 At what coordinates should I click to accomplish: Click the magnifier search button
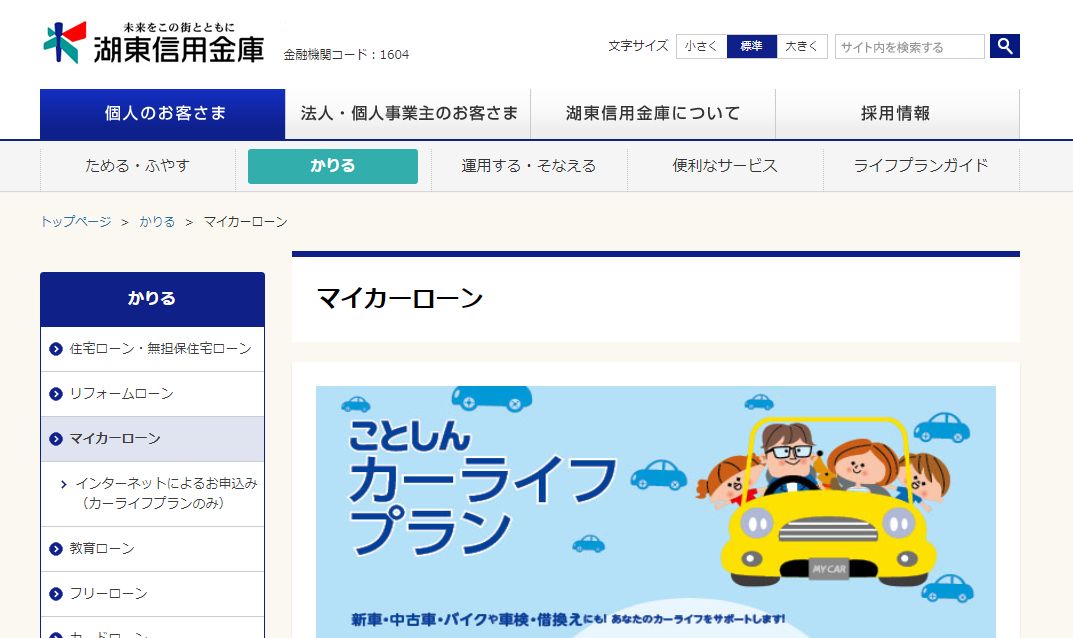(x=1005, y=46)
